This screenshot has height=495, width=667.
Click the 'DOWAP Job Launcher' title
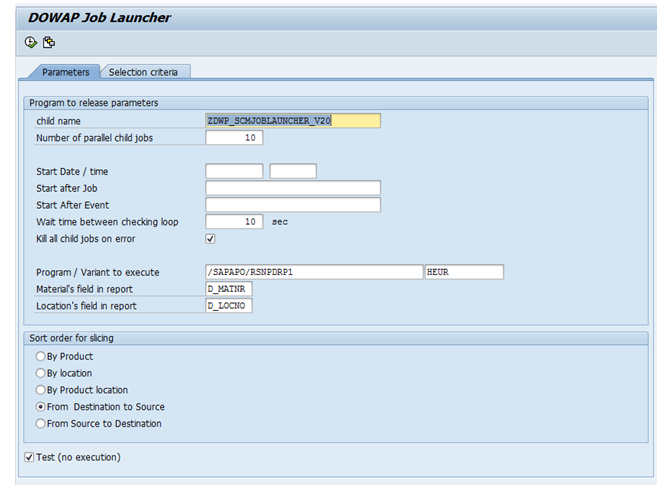[x=100, y=17]
